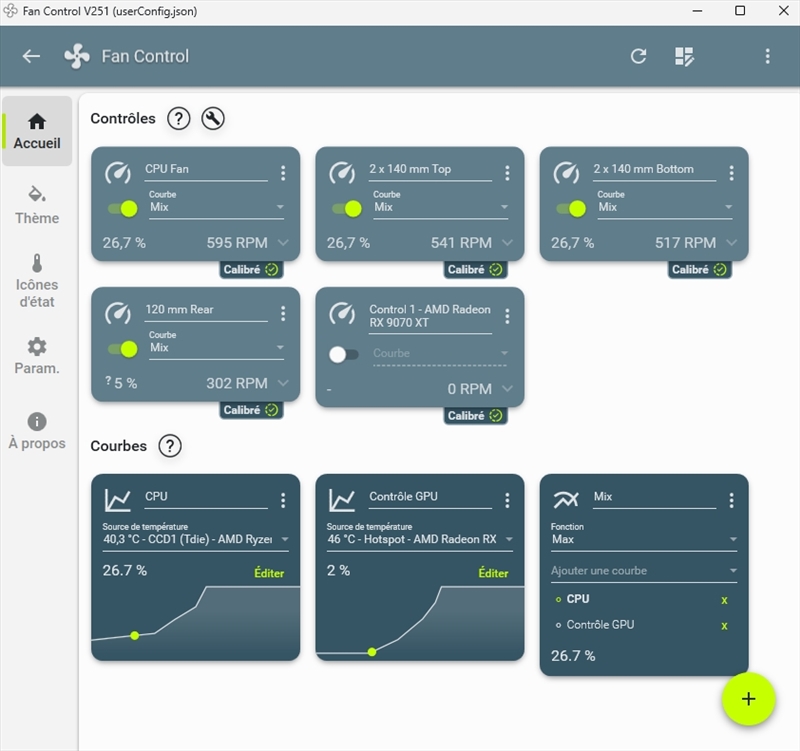
Task: Click the CPU Fan name field
Action: point(206,170)
